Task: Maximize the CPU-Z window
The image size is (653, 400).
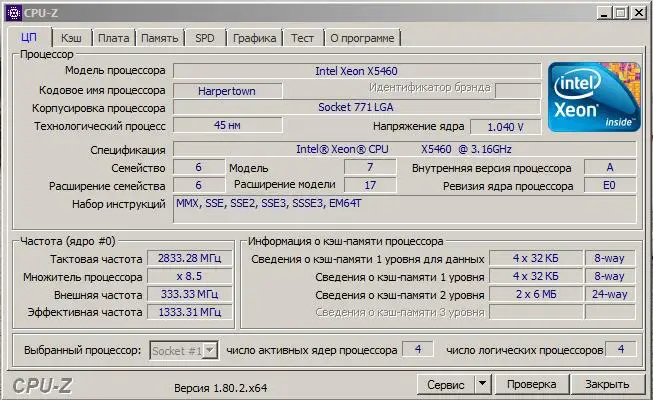Action: coord(621,13)
